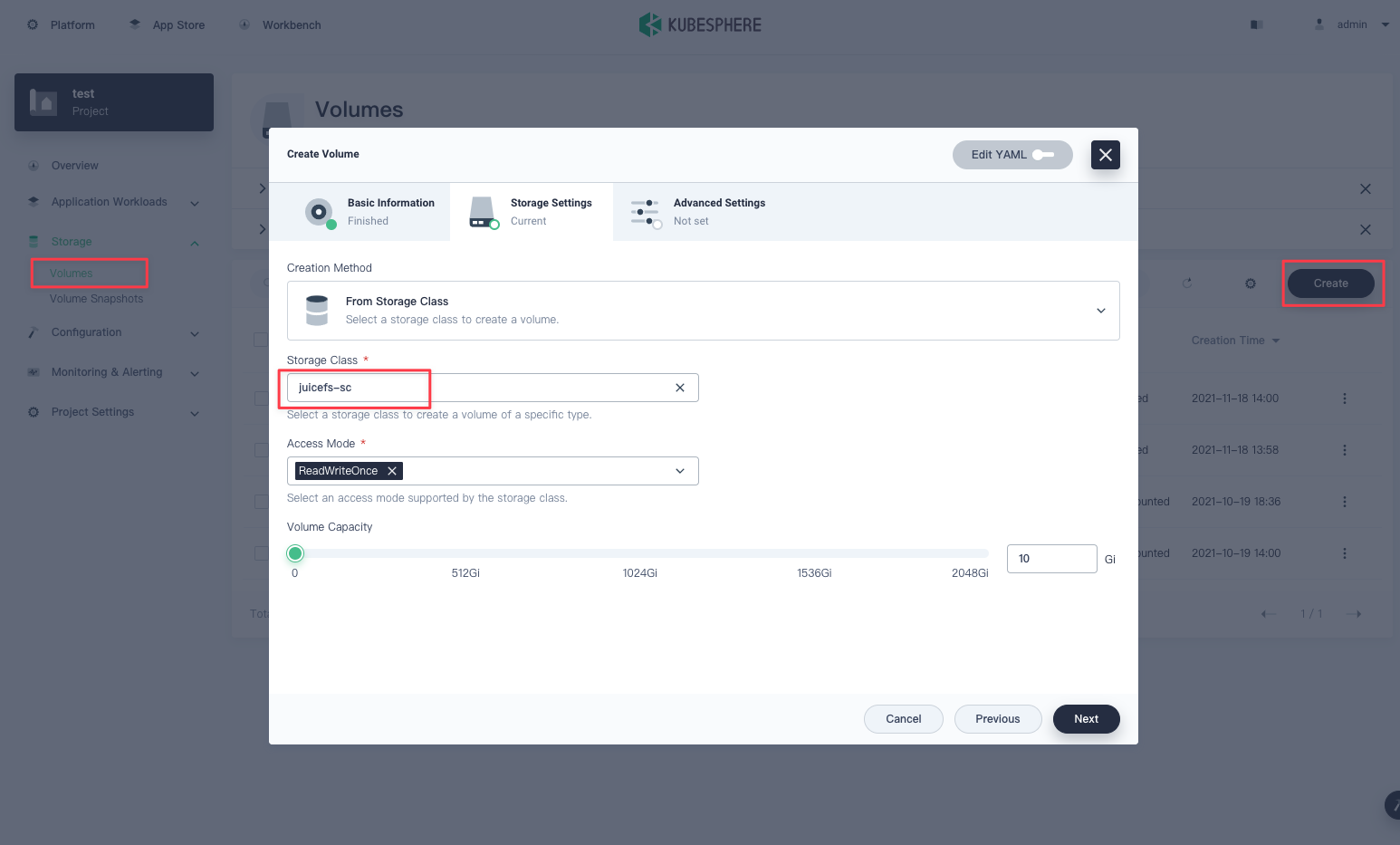Click the Next button
The height and width of the screenshot is (845, 1400).
click(1086, 719)
